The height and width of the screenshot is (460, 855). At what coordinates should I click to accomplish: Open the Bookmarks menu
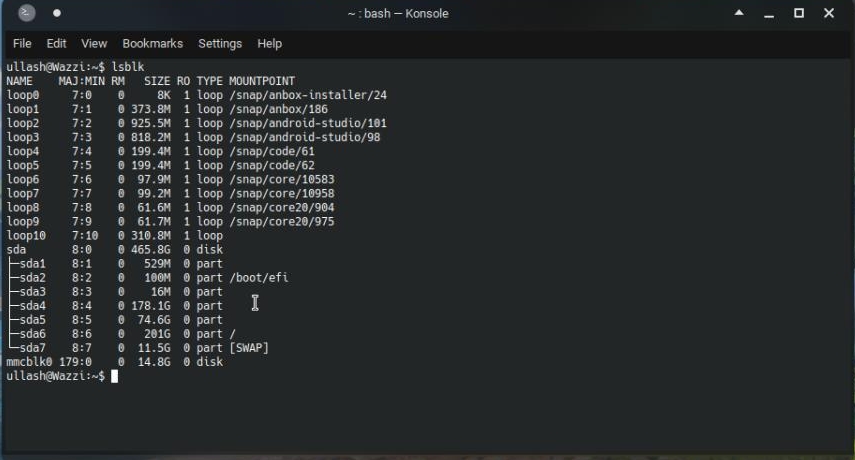click(x=153, y=44)
